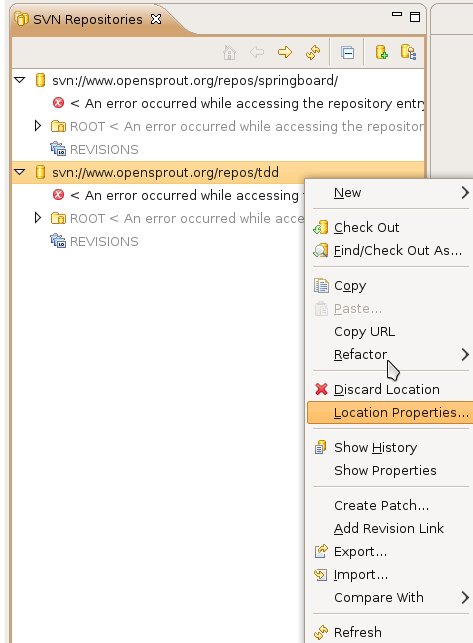
Task: Collapse the tdd repository node
Action: tap(20, 172)
